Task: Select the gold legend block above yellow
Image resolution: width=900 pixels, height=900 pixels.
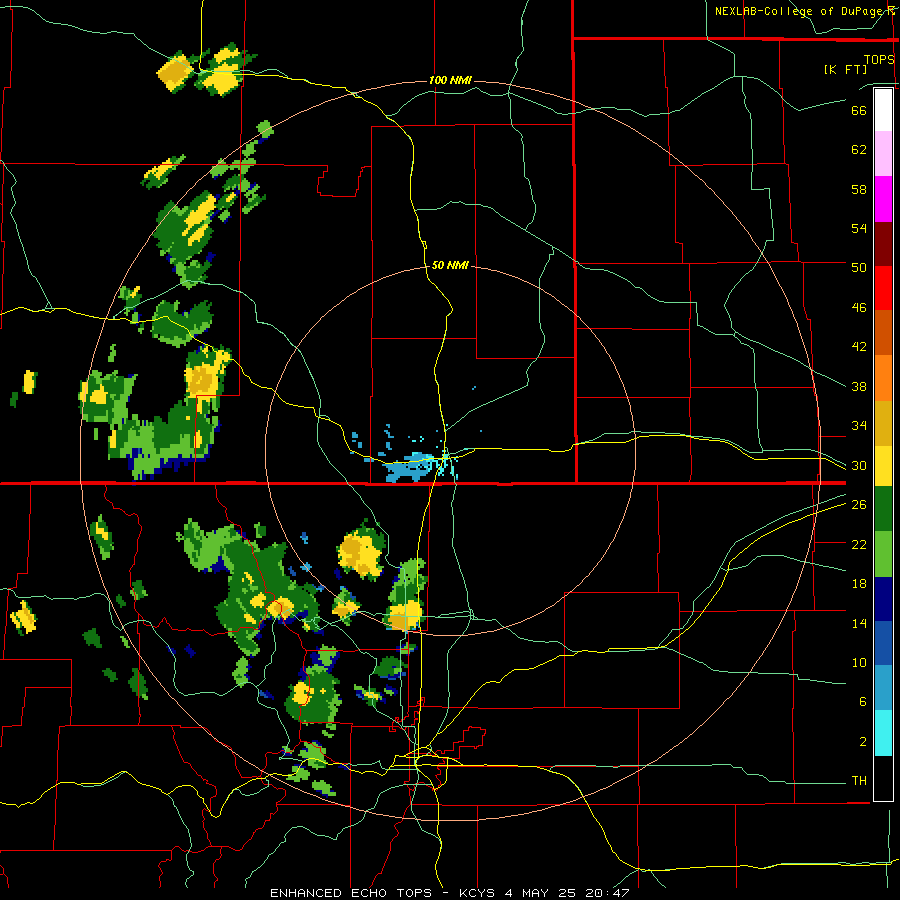Action: point(883,422)
